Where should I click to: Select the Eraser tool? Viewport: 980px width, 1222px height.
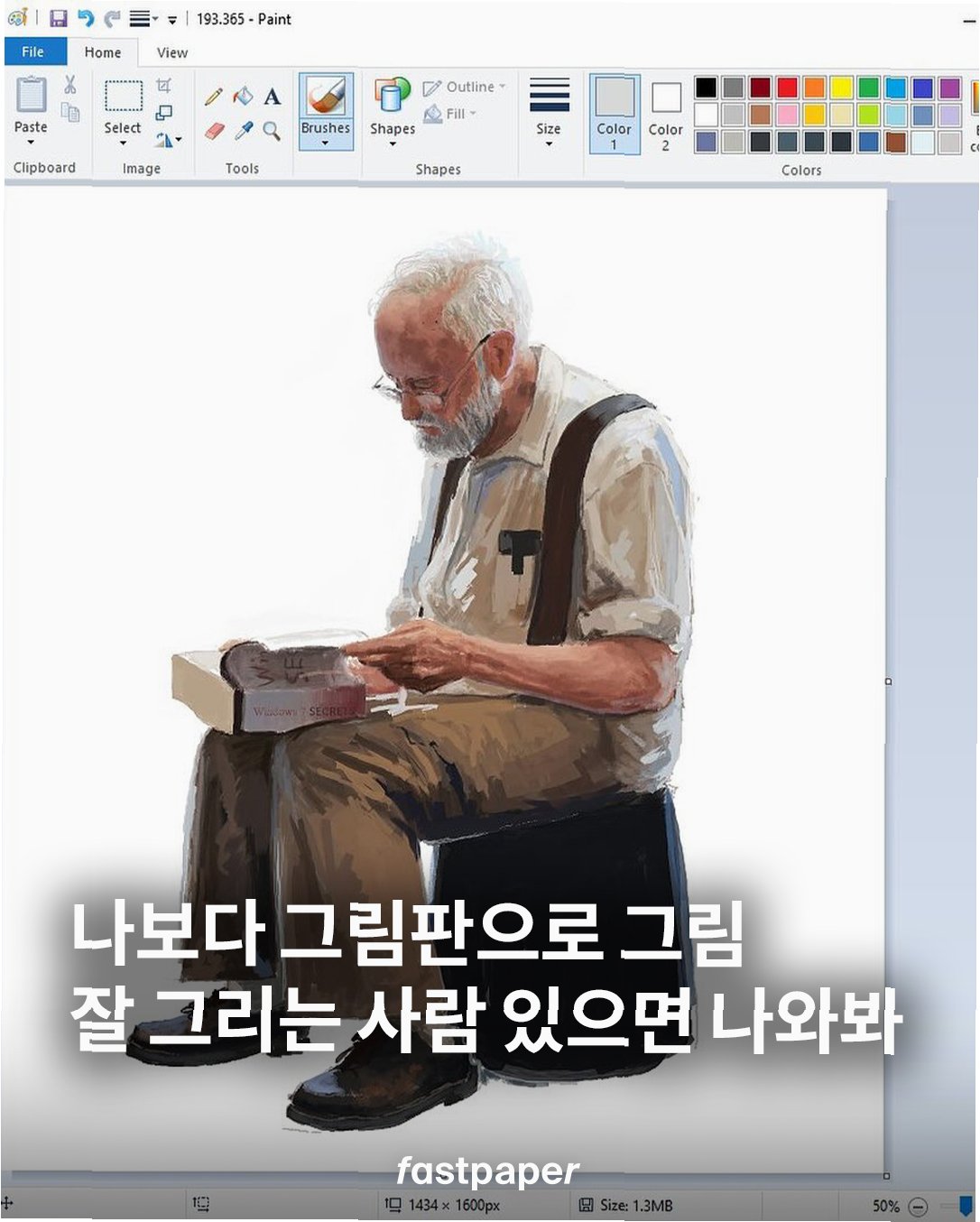point(214,132)
